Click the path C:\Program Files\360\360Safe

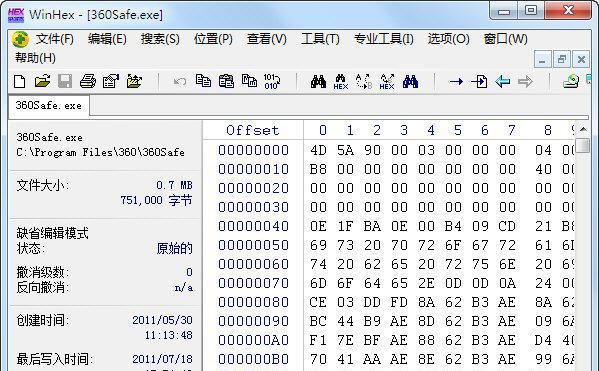[100, 152]
